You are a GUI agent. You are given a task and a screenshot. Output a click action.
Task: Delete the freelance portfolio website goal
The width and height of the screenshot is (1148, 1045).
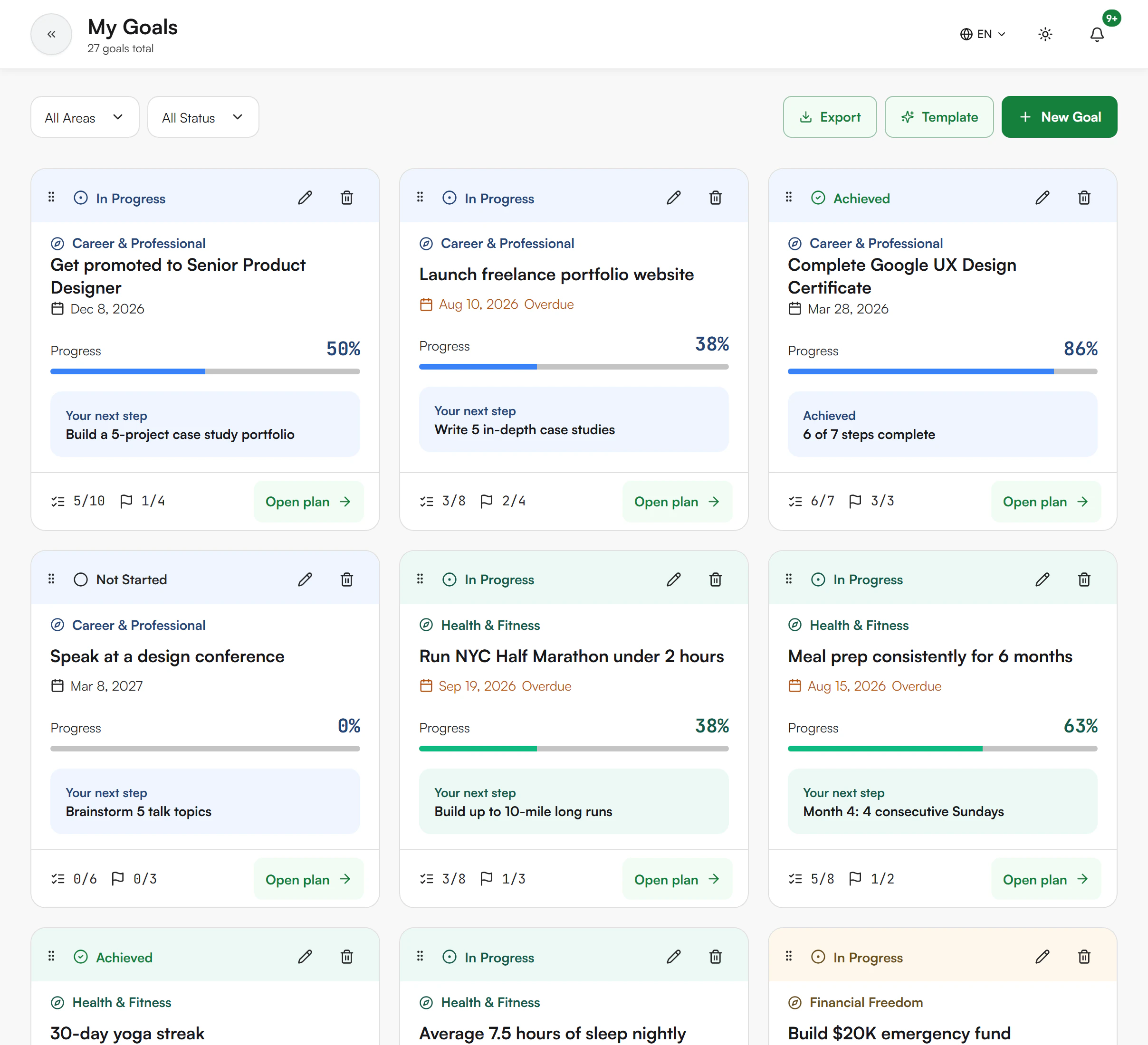tap(715, 198)
